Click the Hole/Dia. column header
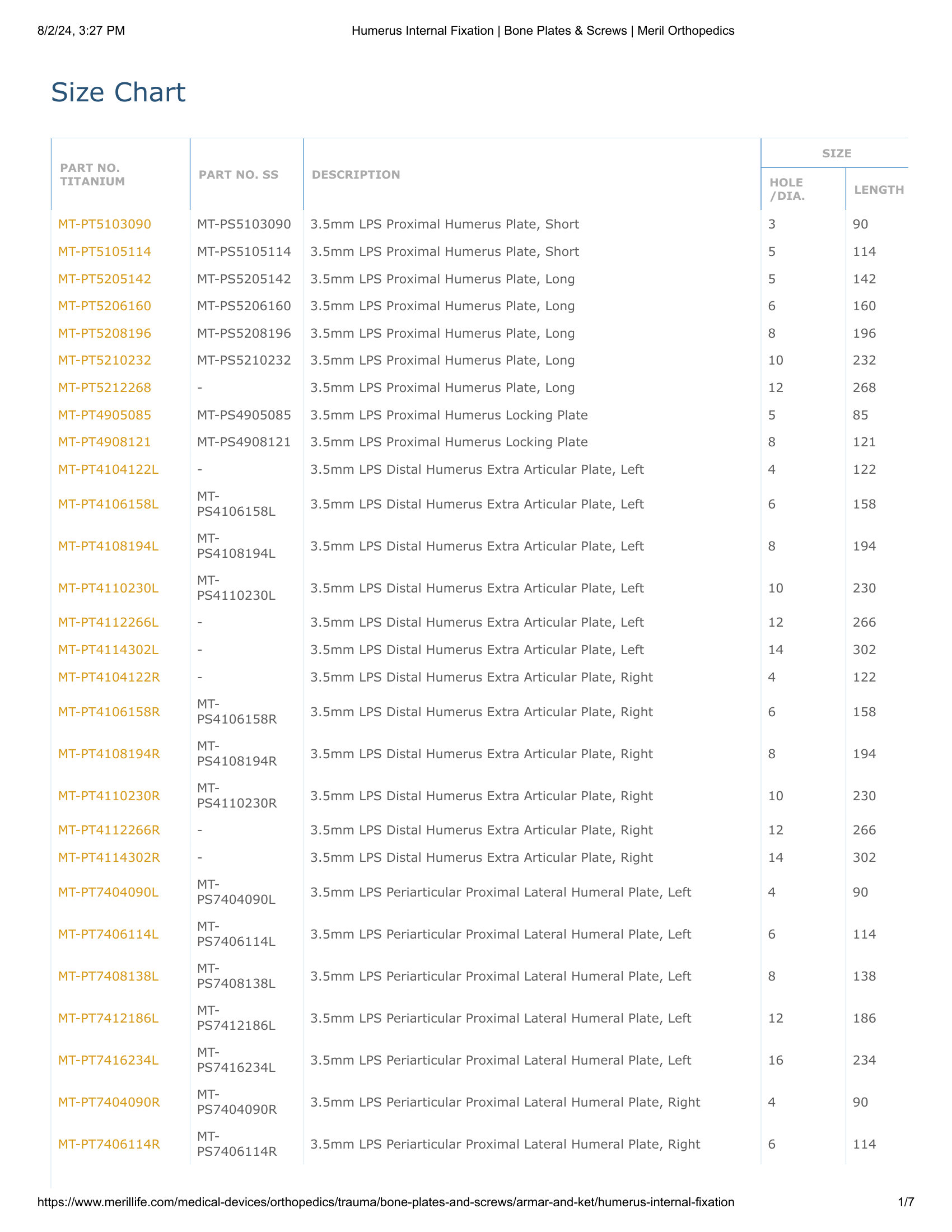The width and height of the screenshot is (952, 1232). [787, 189]
